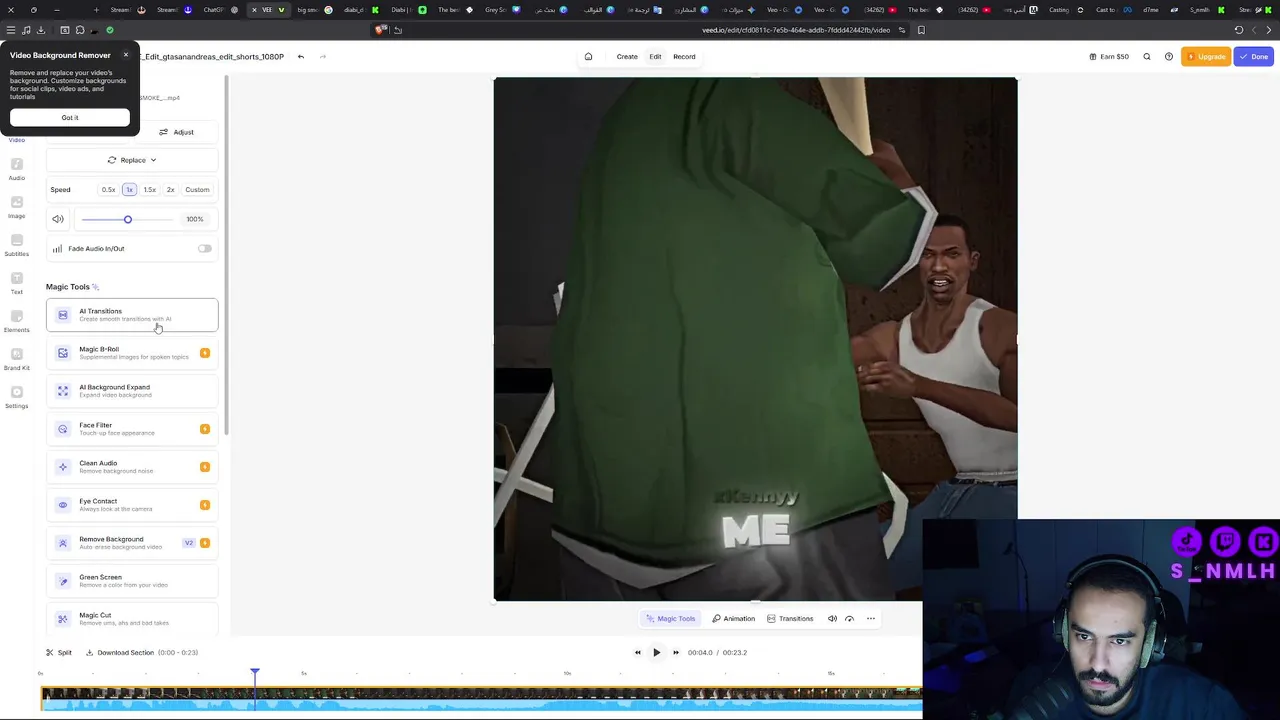Play the video preview
Screen dimensions: 1280x720
[656, 653]
